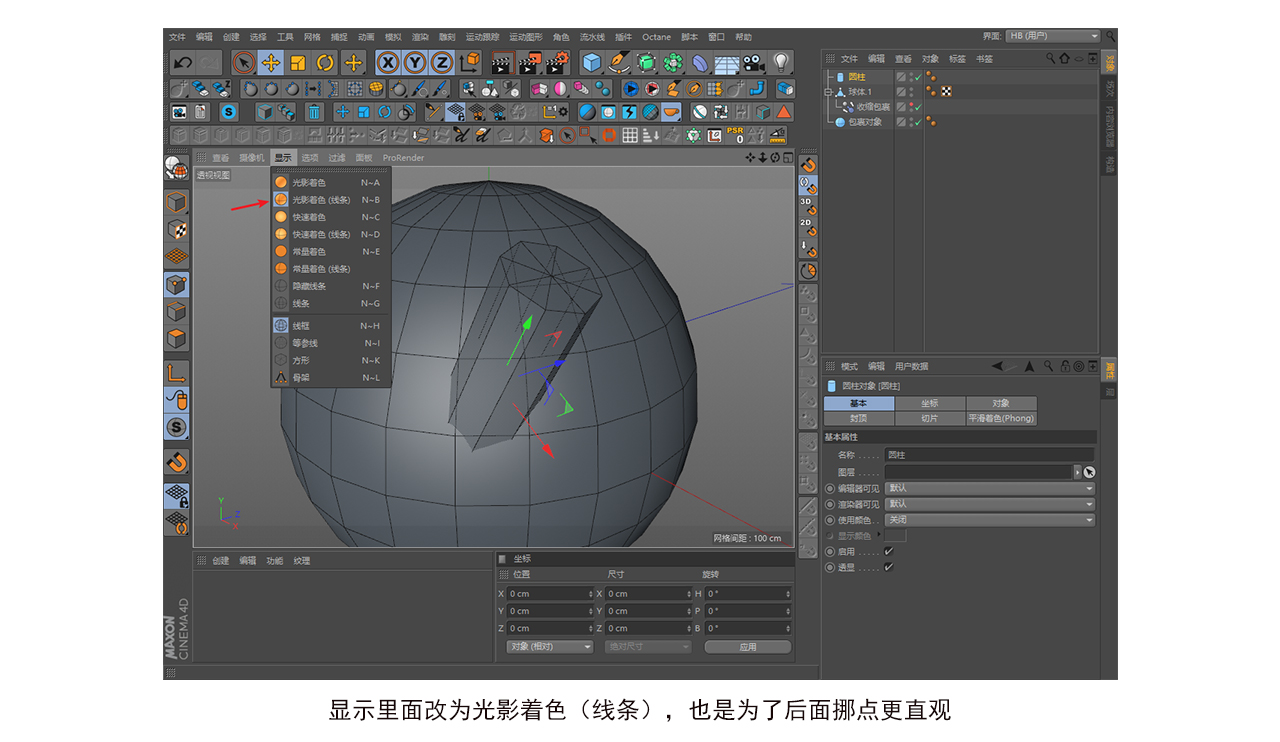Select the Live Selection arrow tool
This screenshot has height=742, width=1280.
coord(243,63)
